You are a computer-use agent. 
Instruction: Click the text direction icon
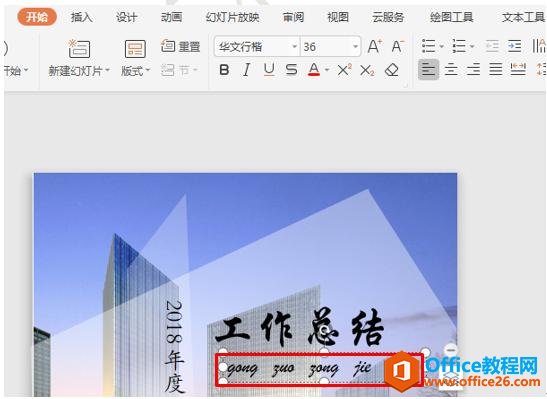[539, 46]
